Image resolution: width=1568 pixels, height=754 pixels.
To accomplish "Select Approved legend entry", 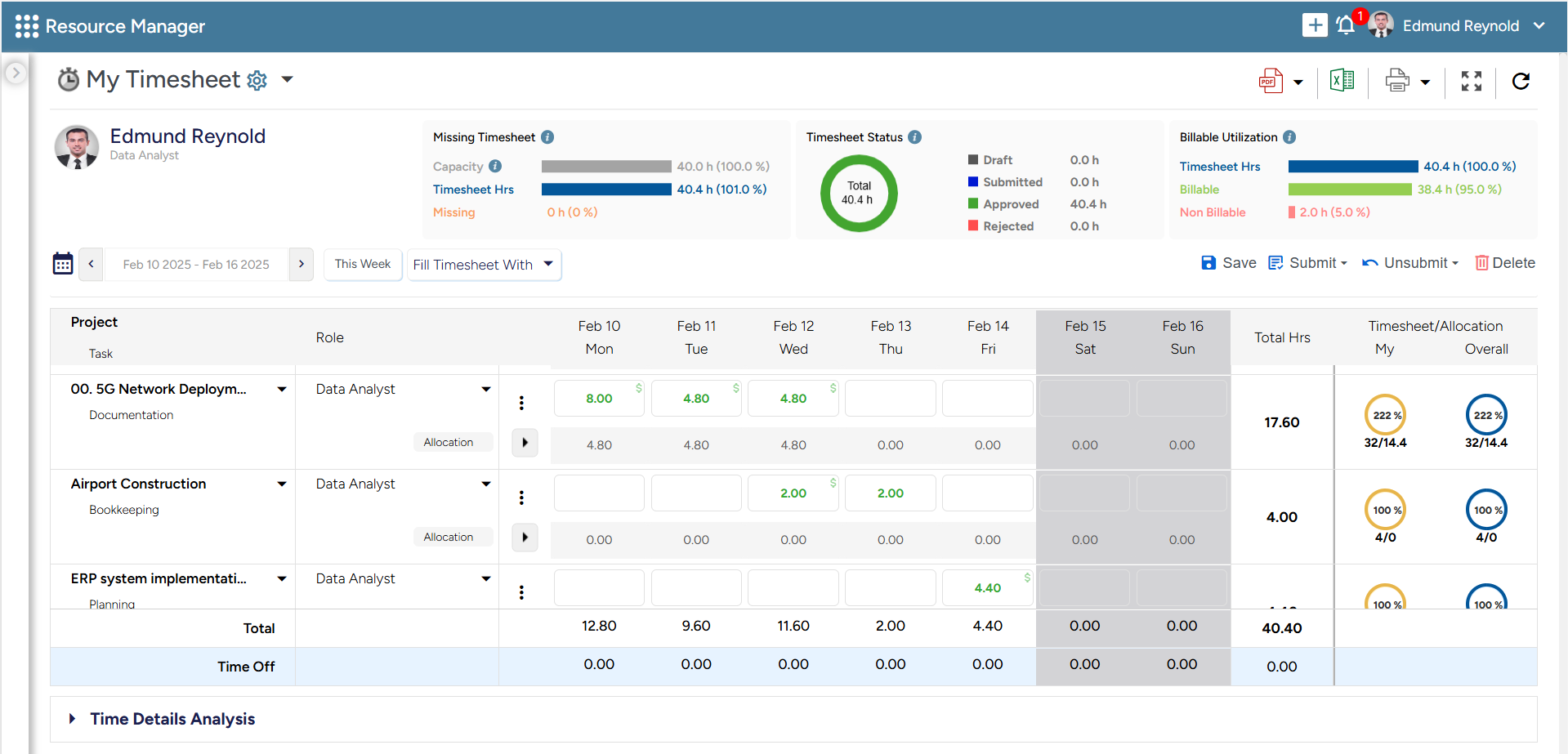I will (1011, 204).
